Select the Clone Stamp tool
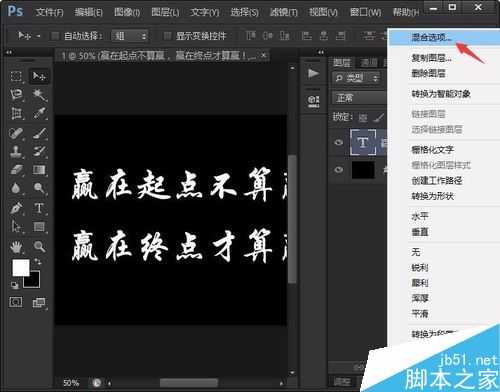500x392 pixels. tap(16, 151)
